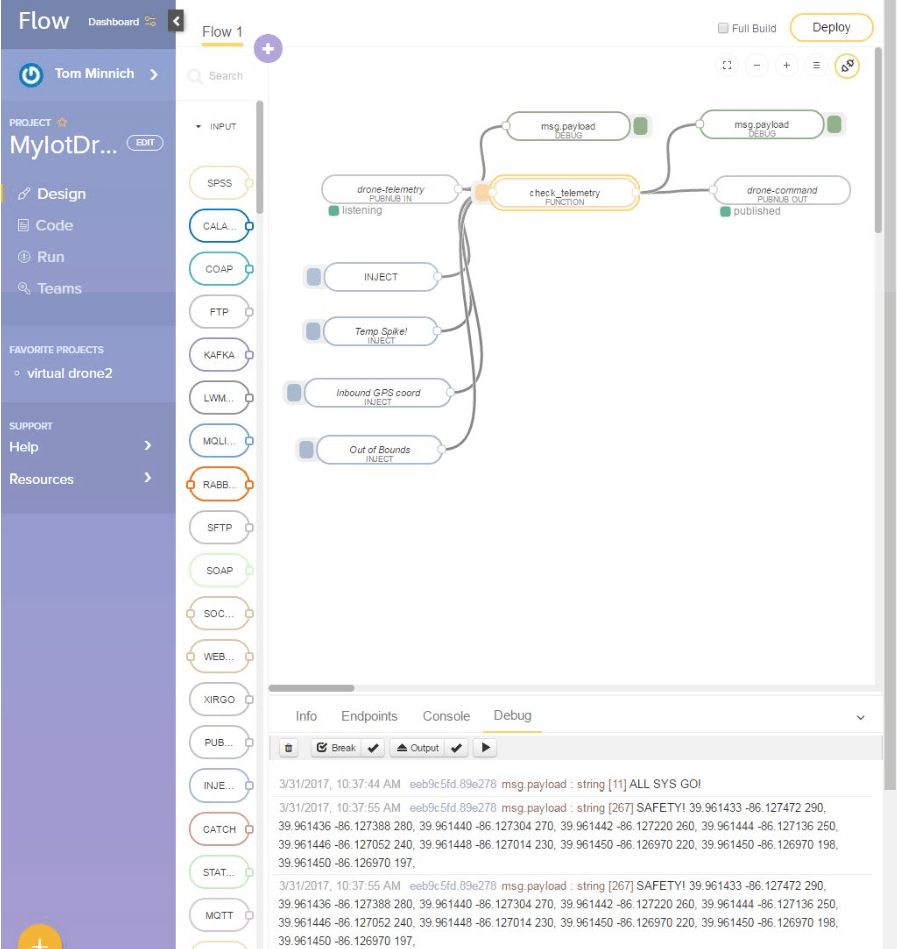Click the canvas list menu icon
The width and height of the screenshot is (897, 949).
(x=817, y=66)
